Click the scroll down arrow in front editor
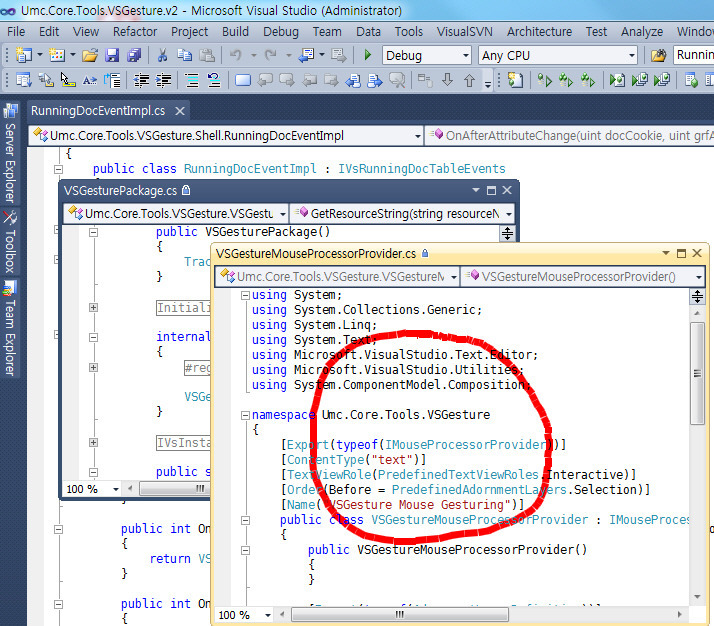714x626 pixels. pyautogui.click(x=697, y=596)
